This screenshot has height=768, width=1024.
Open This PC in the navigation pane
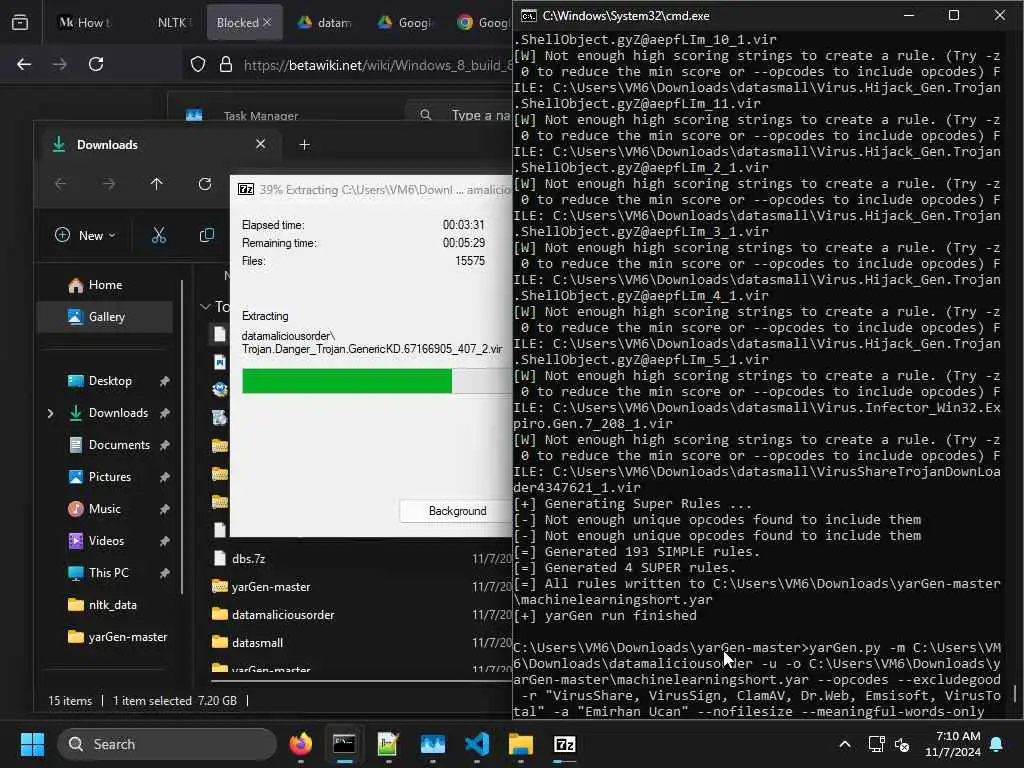[x=108, y=573]
